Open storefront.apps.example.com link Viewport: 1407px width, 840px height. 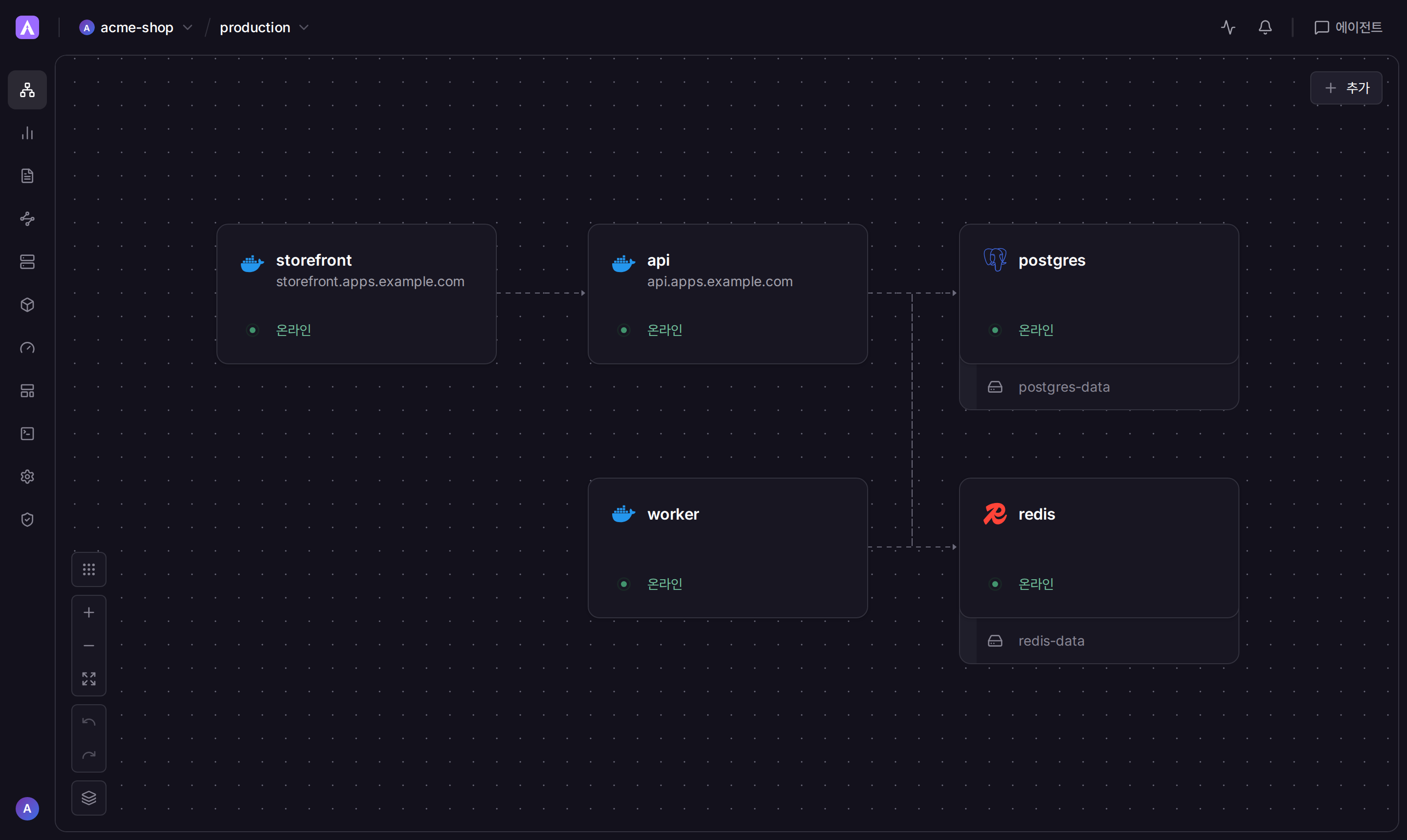pos(370,281)
